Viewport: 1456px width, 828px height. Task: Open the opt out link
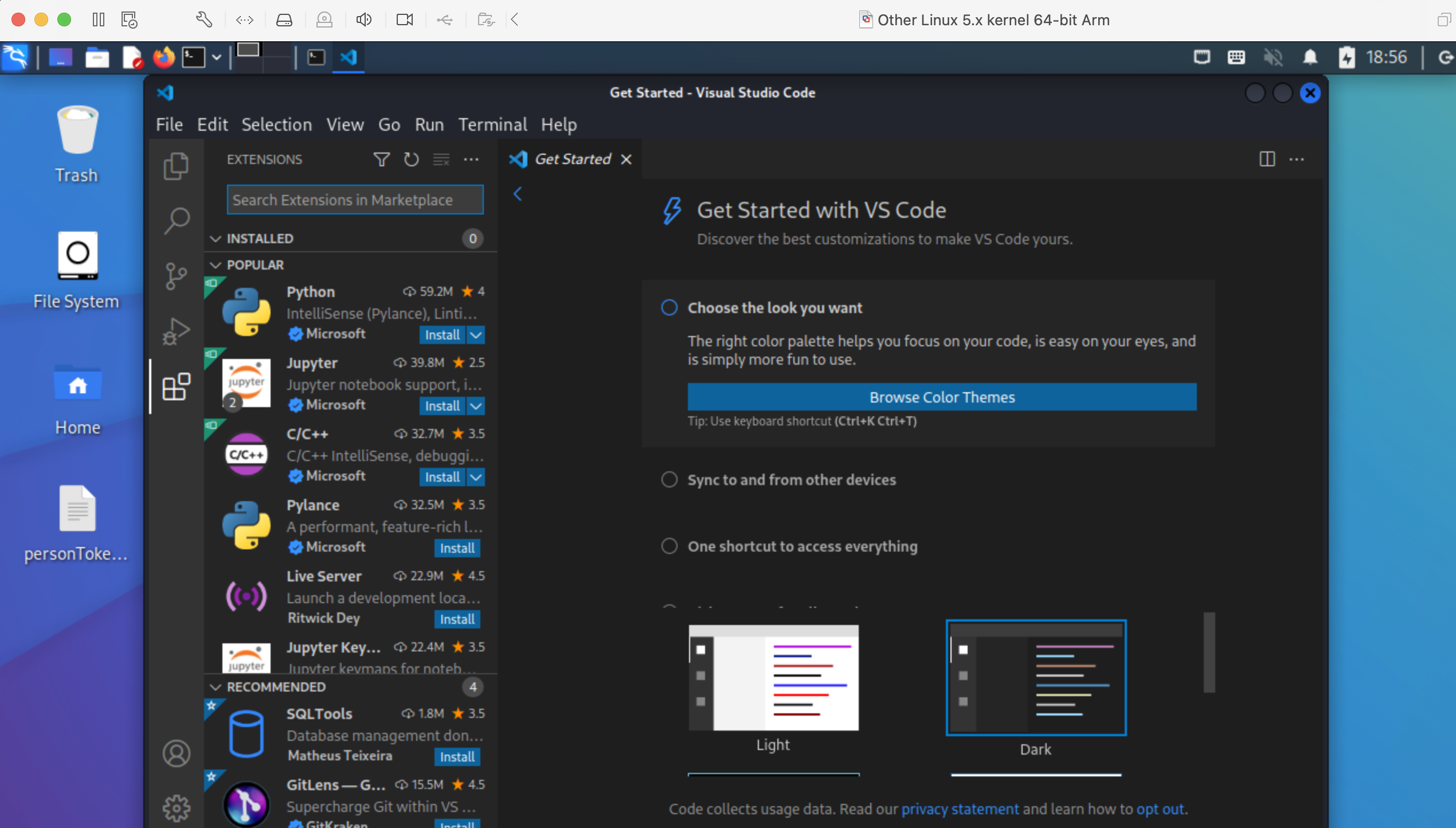coord(1160,809)
